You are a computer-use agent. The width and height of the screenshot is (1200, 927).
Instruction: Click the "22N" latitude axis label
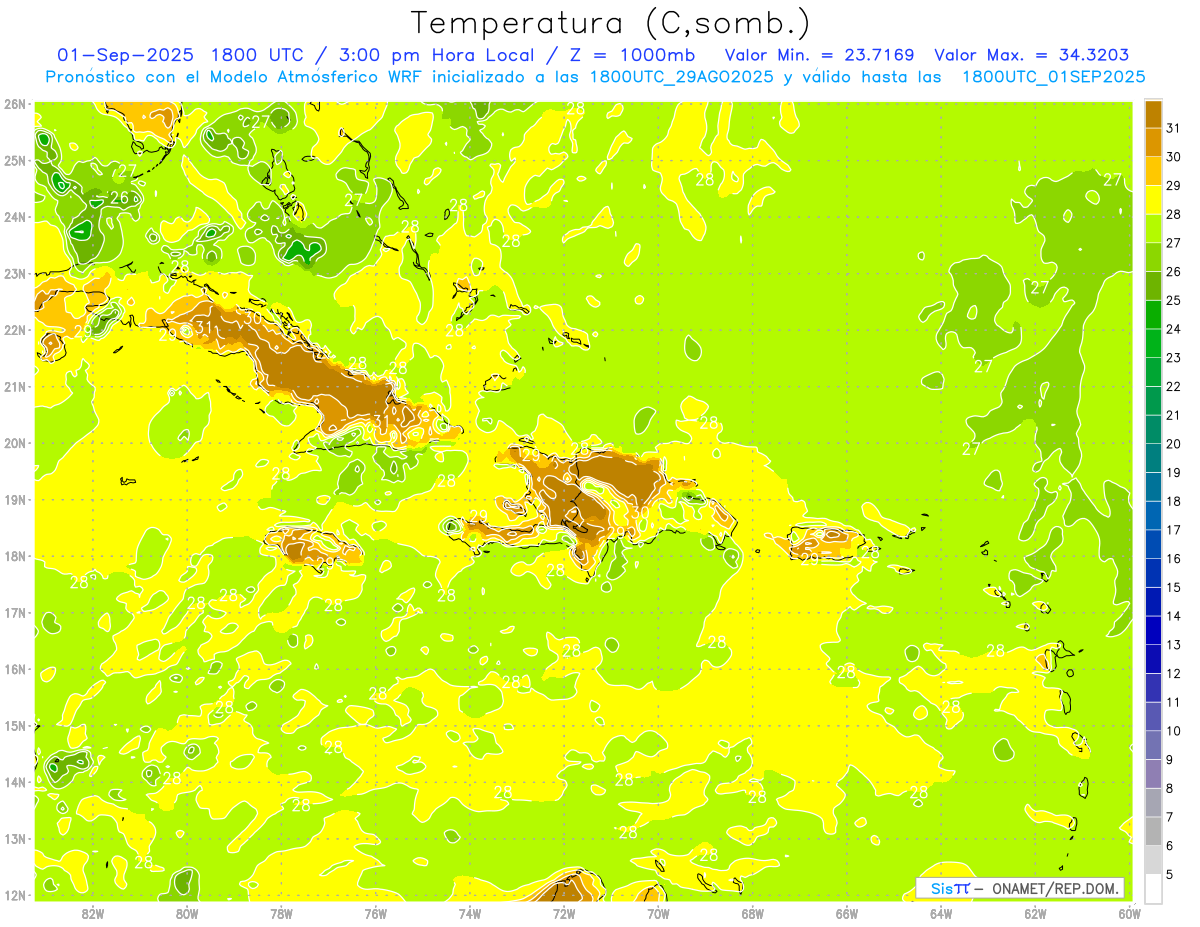coord(15,330)
